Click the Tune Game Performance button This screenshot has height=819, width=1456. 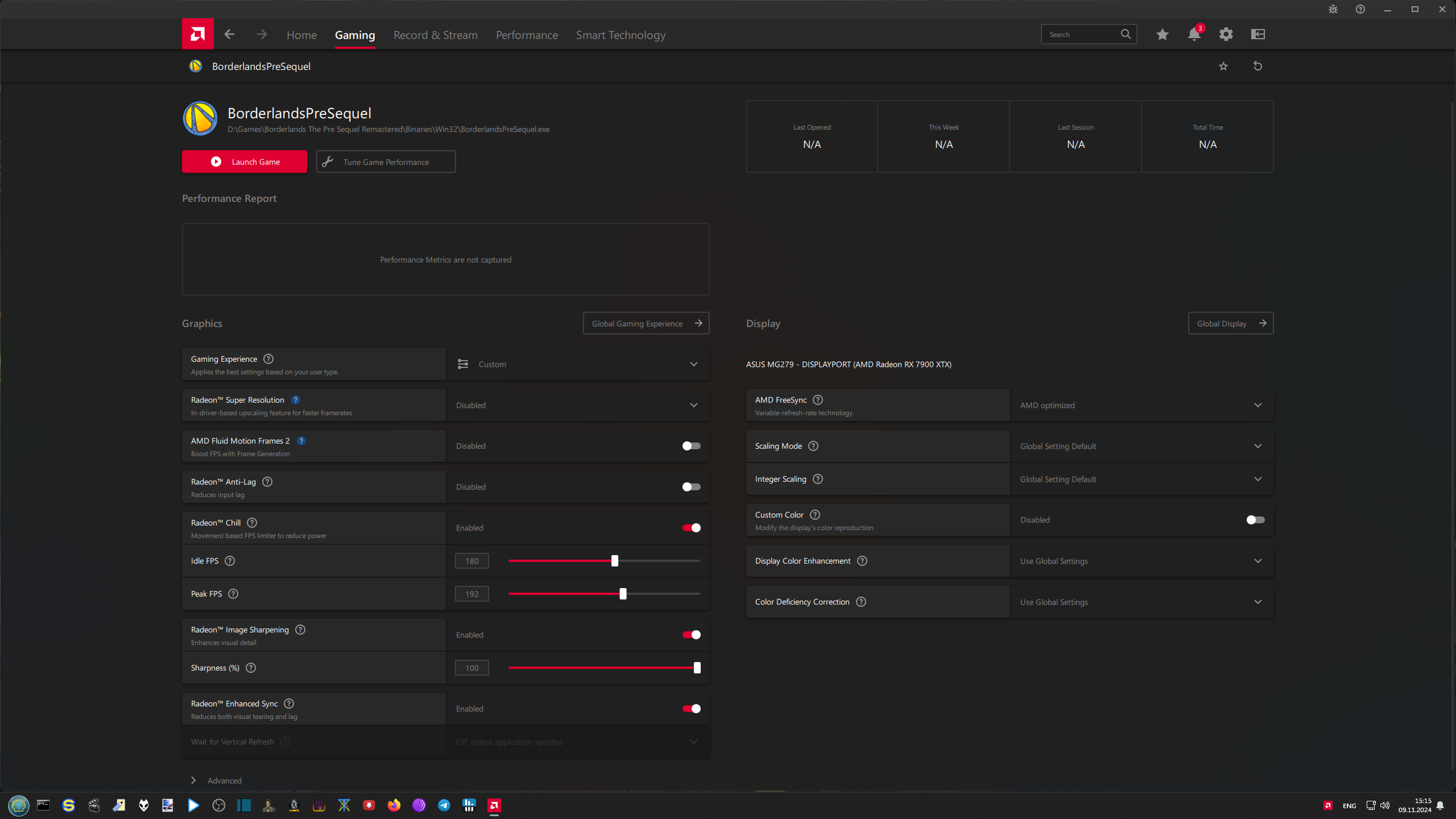[x=386, y=162]
